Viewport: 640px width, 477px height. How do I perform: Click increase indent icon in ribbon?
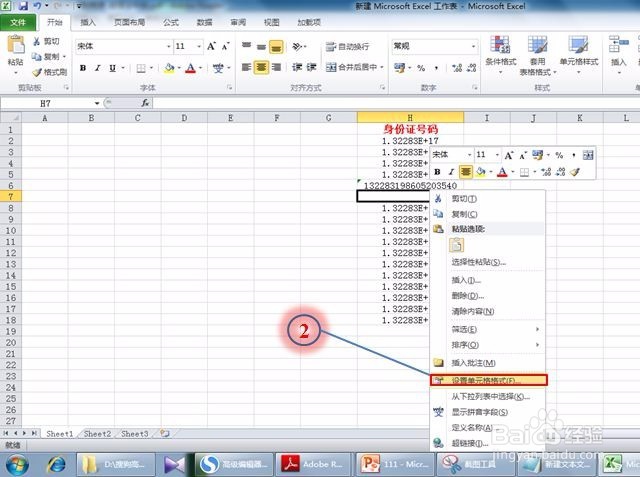311,67
